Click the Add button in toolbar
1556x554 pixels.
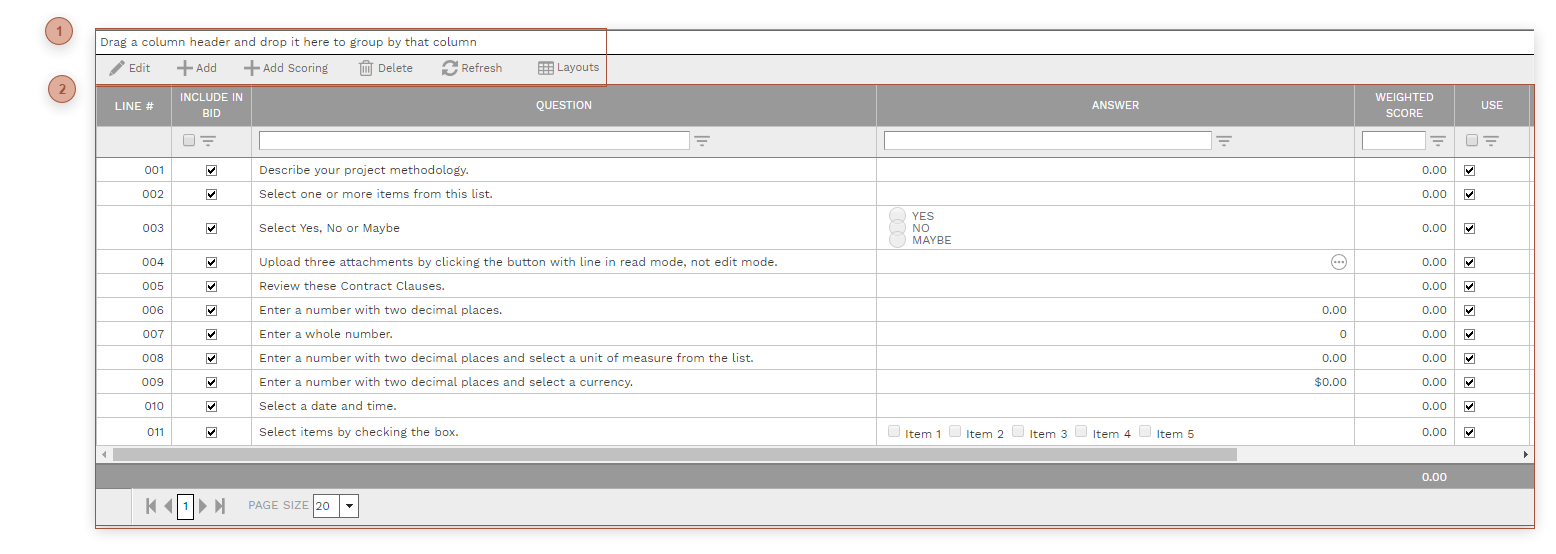pos(197,68)
